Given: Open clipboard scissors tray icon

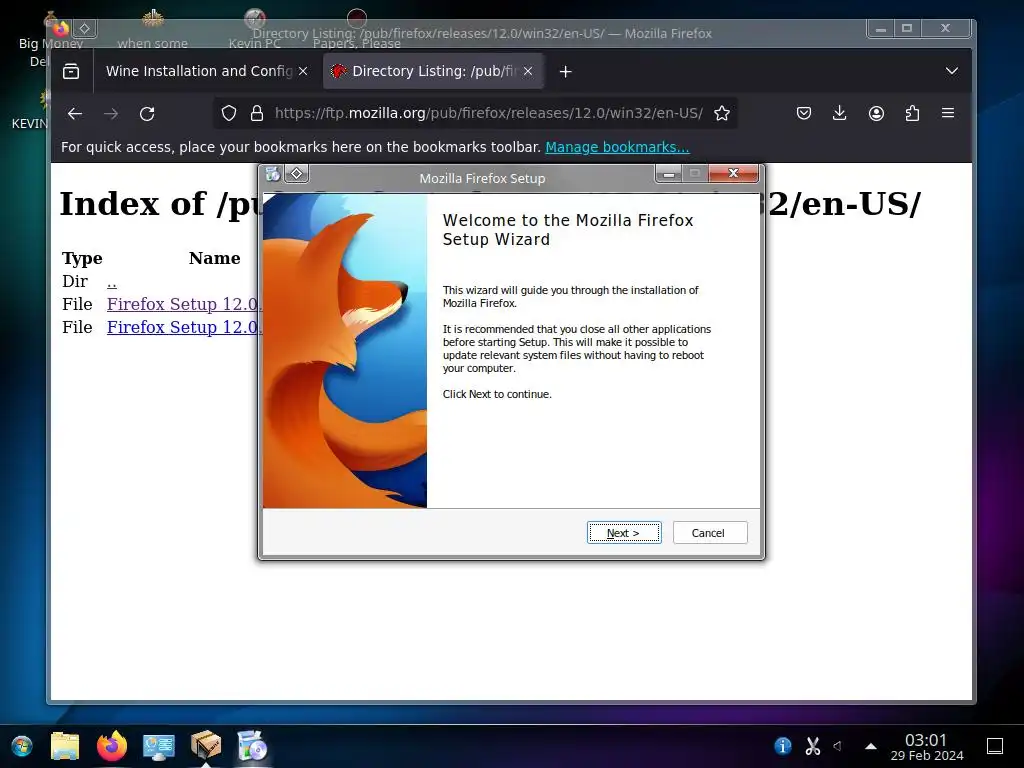Looking at the screenshot, I should pos(812,746).
